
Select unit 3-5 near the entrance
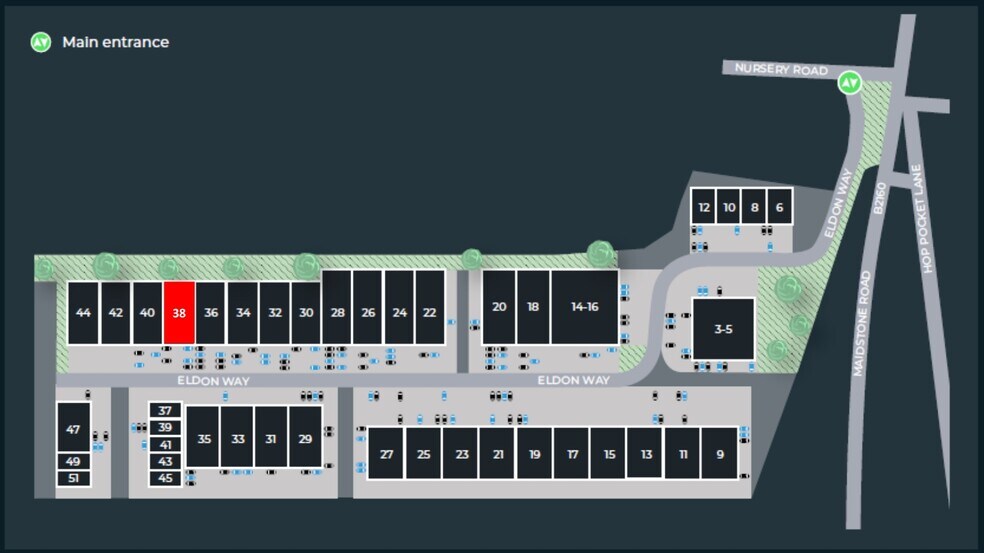(x=723, y=328)
